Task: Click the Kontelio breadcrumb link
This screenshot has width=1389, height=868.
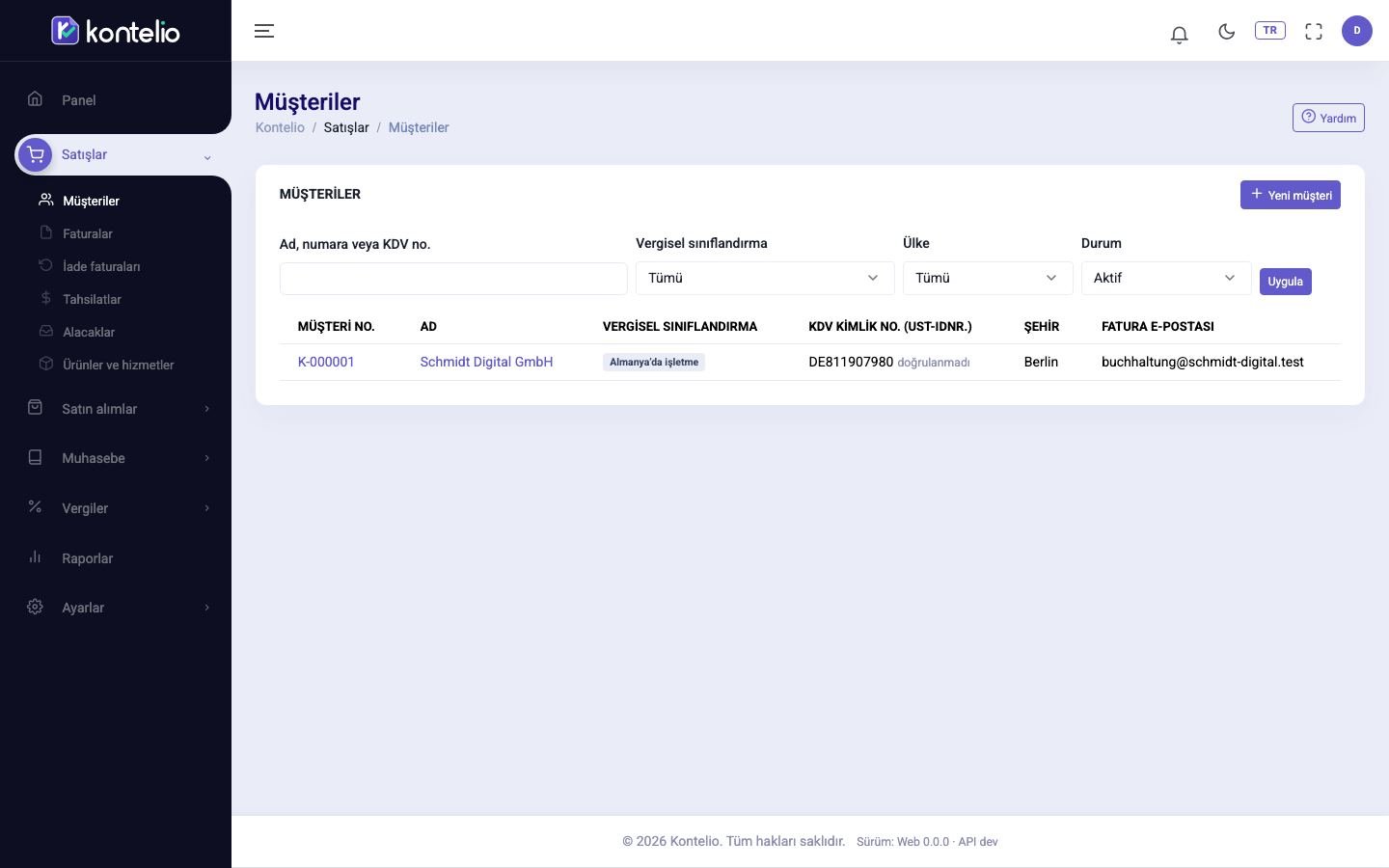Action: [x=280, y=127]
